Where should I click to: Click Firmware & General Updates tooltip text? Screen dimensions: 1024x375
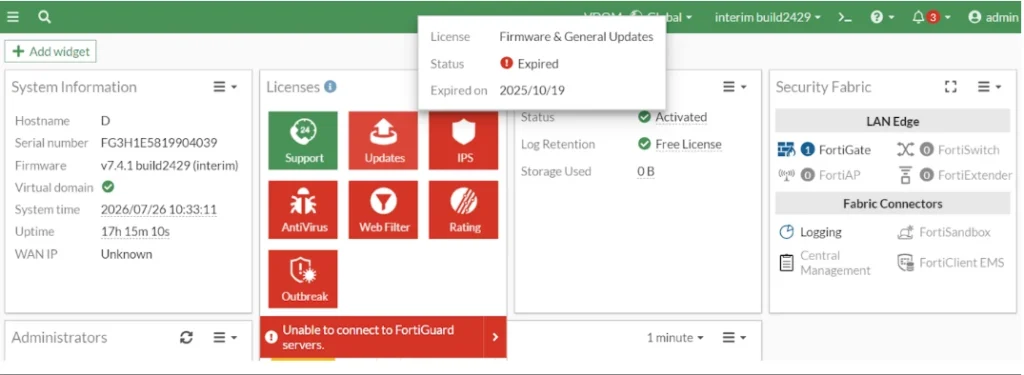[576, 37]
